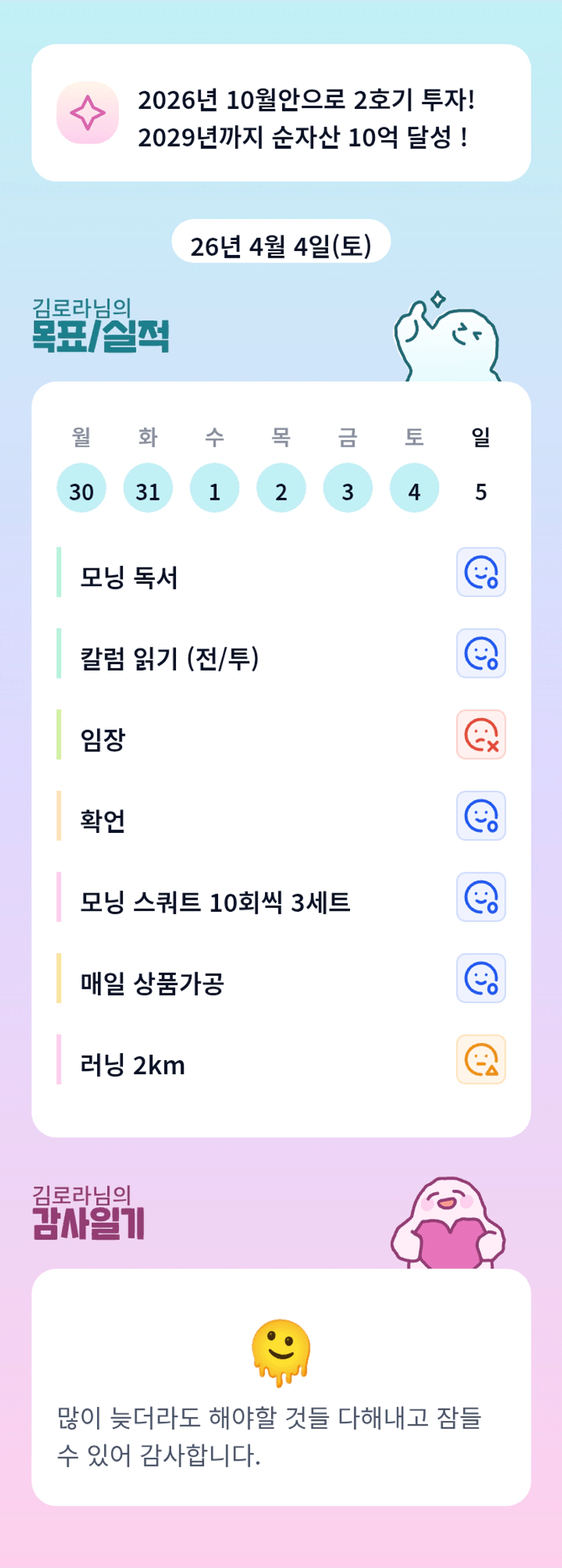
Task: Click the red sad face for 임장
Action: [481, 734]
